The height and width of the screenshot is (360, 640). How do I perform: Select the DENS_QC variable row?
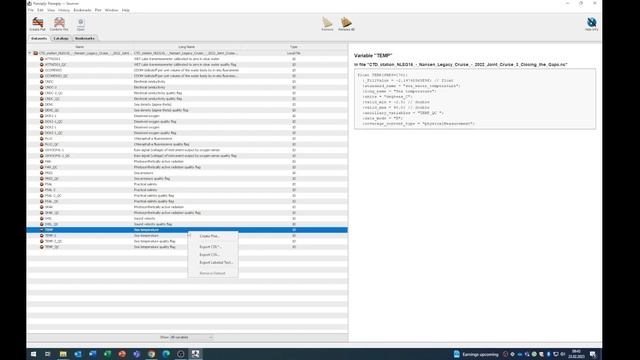[x=187, y=110]
